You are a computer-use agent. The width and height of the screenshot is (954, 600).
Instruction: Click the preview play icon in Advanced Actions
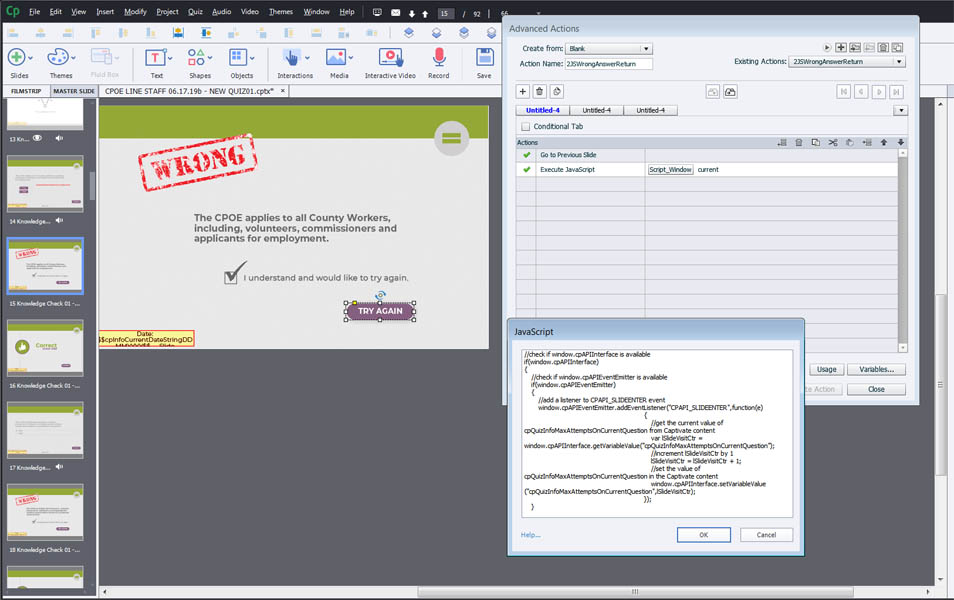(827, 48)
